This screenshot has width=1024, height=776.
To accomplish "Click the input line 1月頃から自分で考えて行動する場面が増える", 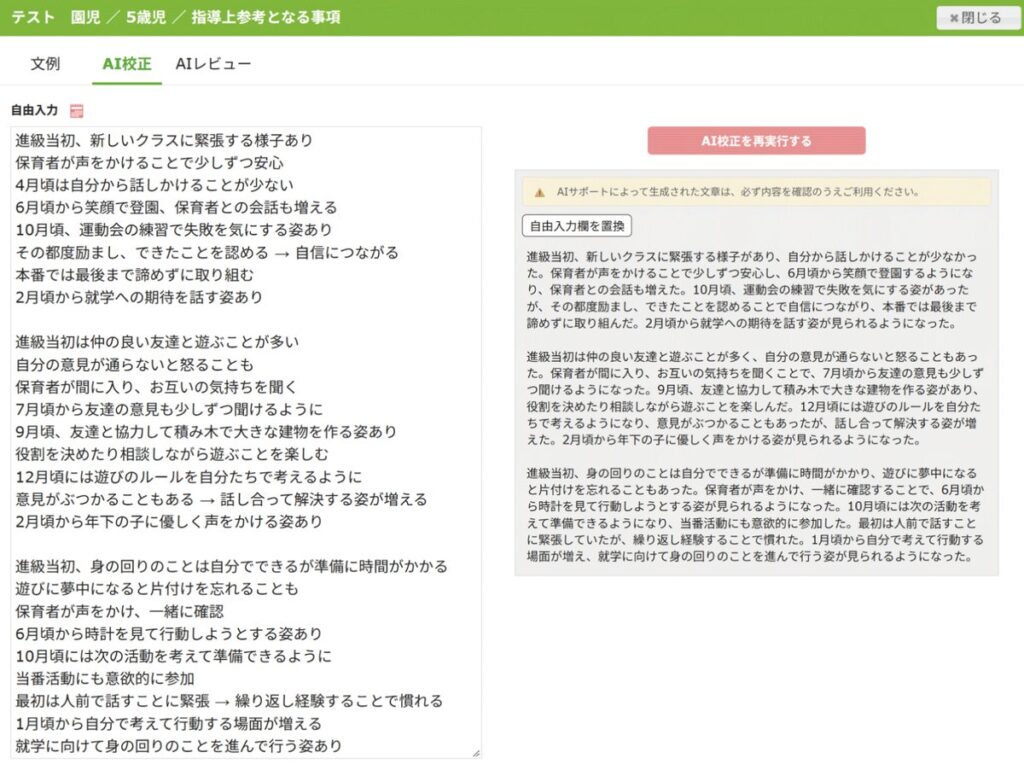I will [x=168, y=724].
